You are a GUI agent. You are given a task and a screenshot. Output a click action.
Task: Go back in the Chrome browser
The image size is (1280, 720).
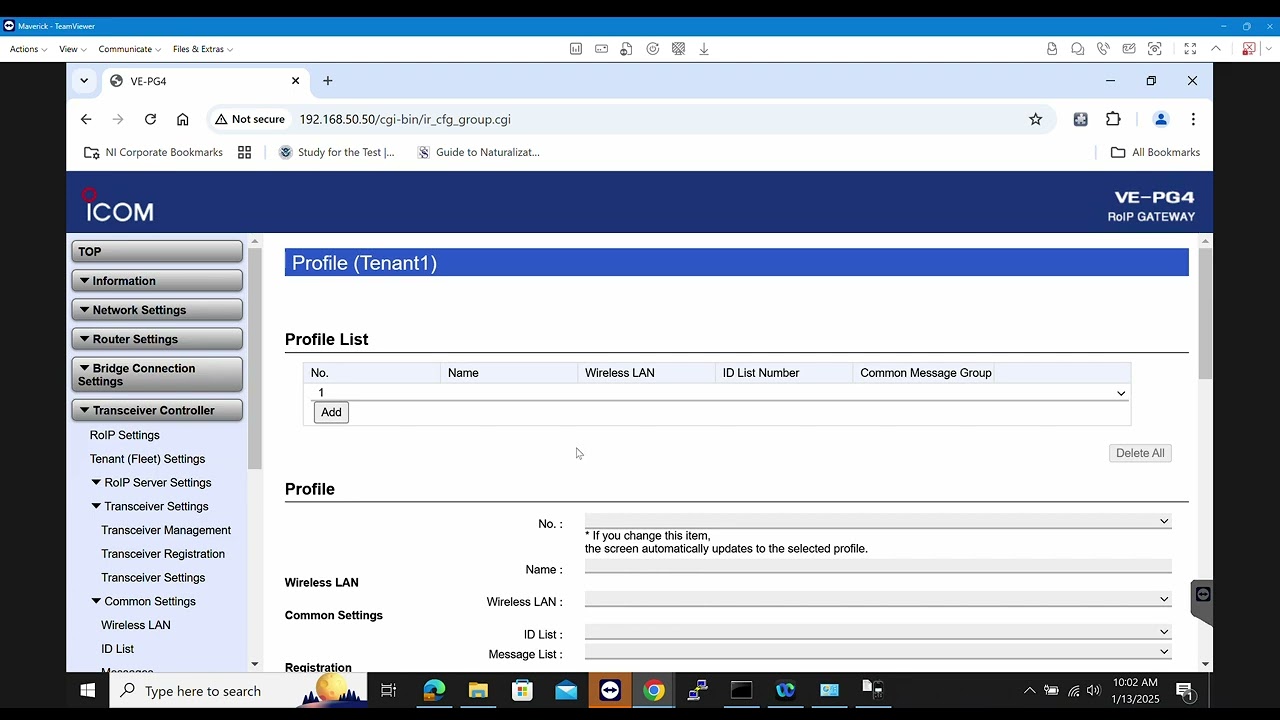(86, 119)
